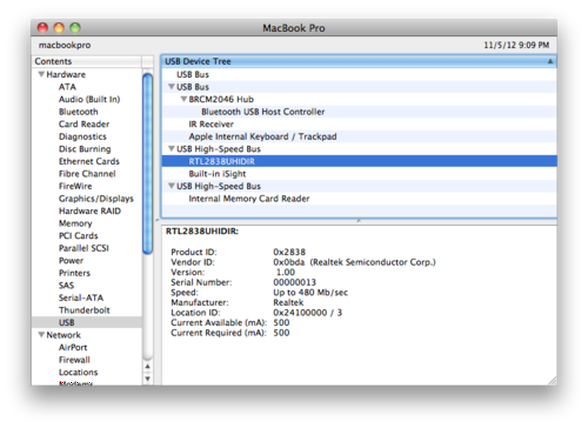Collapse the Hardware disclosure triangle

pyautogui.click(x=41, y=74)
